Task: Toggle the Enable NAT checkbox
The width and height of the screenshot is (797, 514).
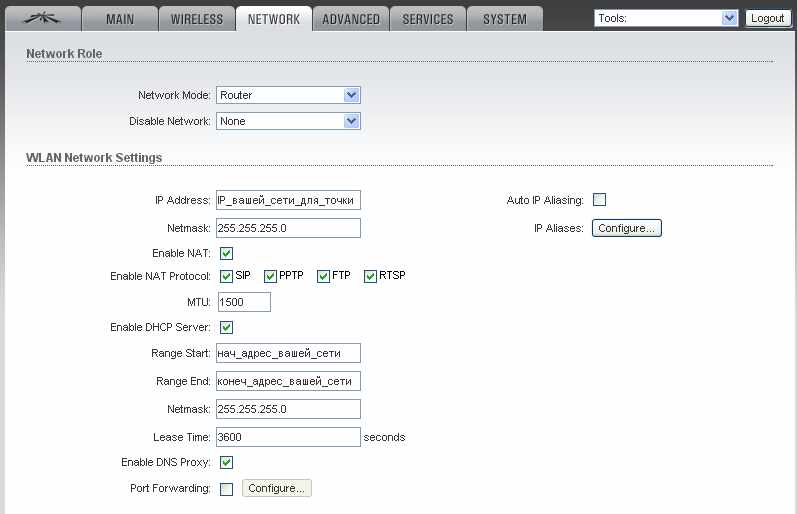Action: 226,253
